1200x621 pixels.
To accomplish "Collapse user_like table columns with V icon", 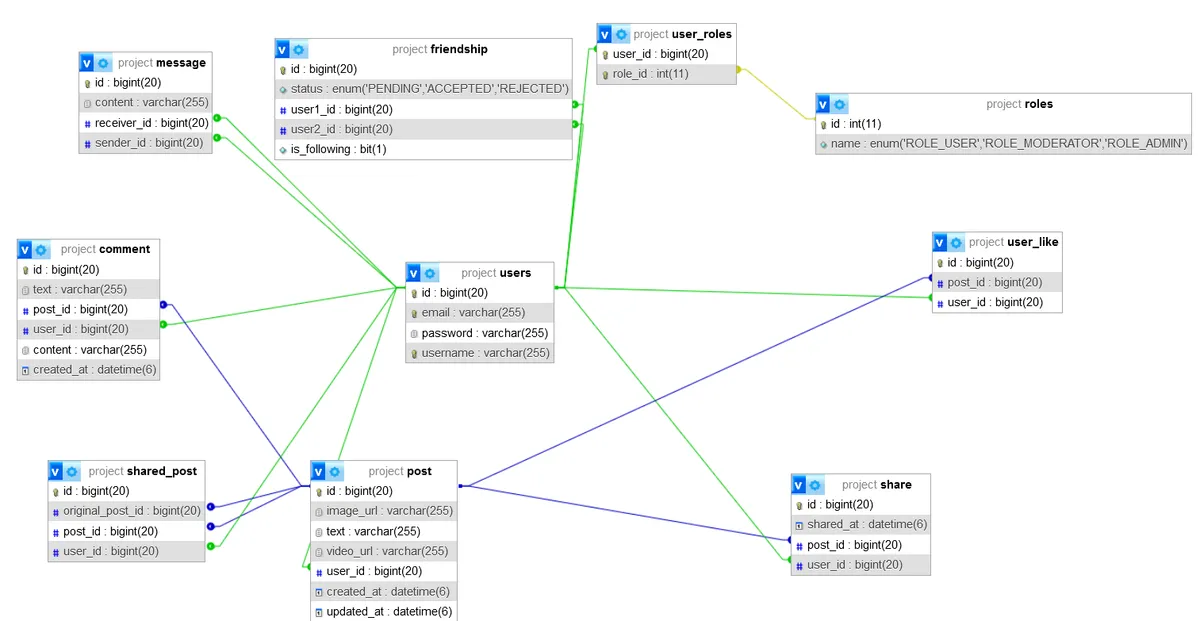I will point(942,242).
